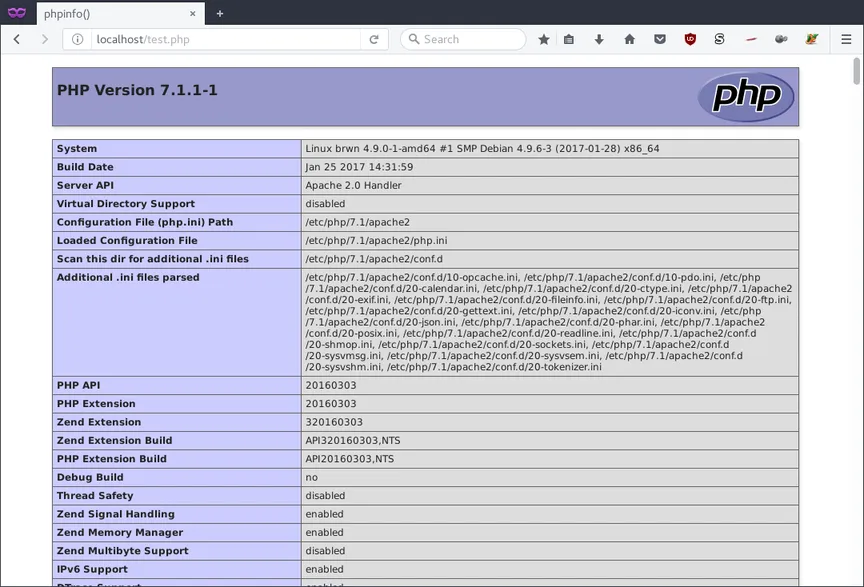
Task: Click the clipboard icon in the toolbar
Action: tap(569, 39)
